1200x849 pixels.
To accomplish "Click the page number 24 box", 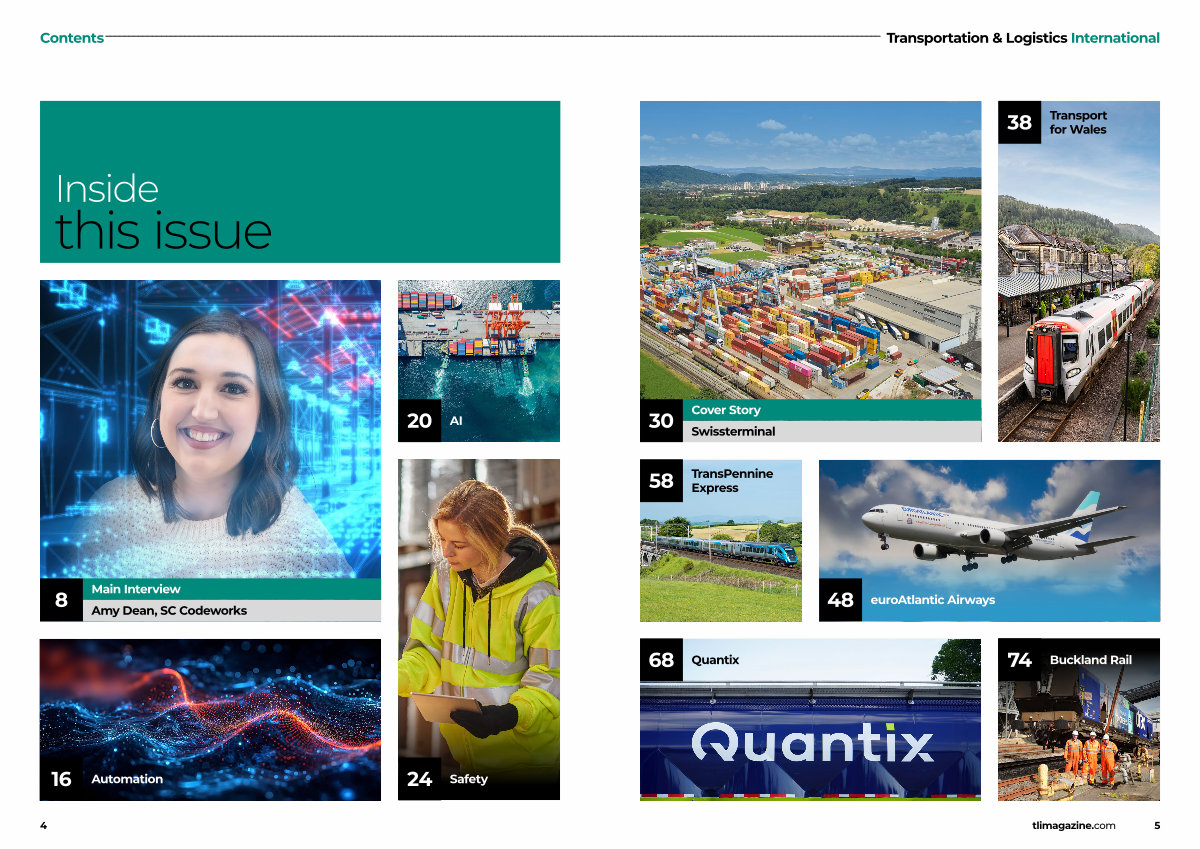I will tap(419, 779).
